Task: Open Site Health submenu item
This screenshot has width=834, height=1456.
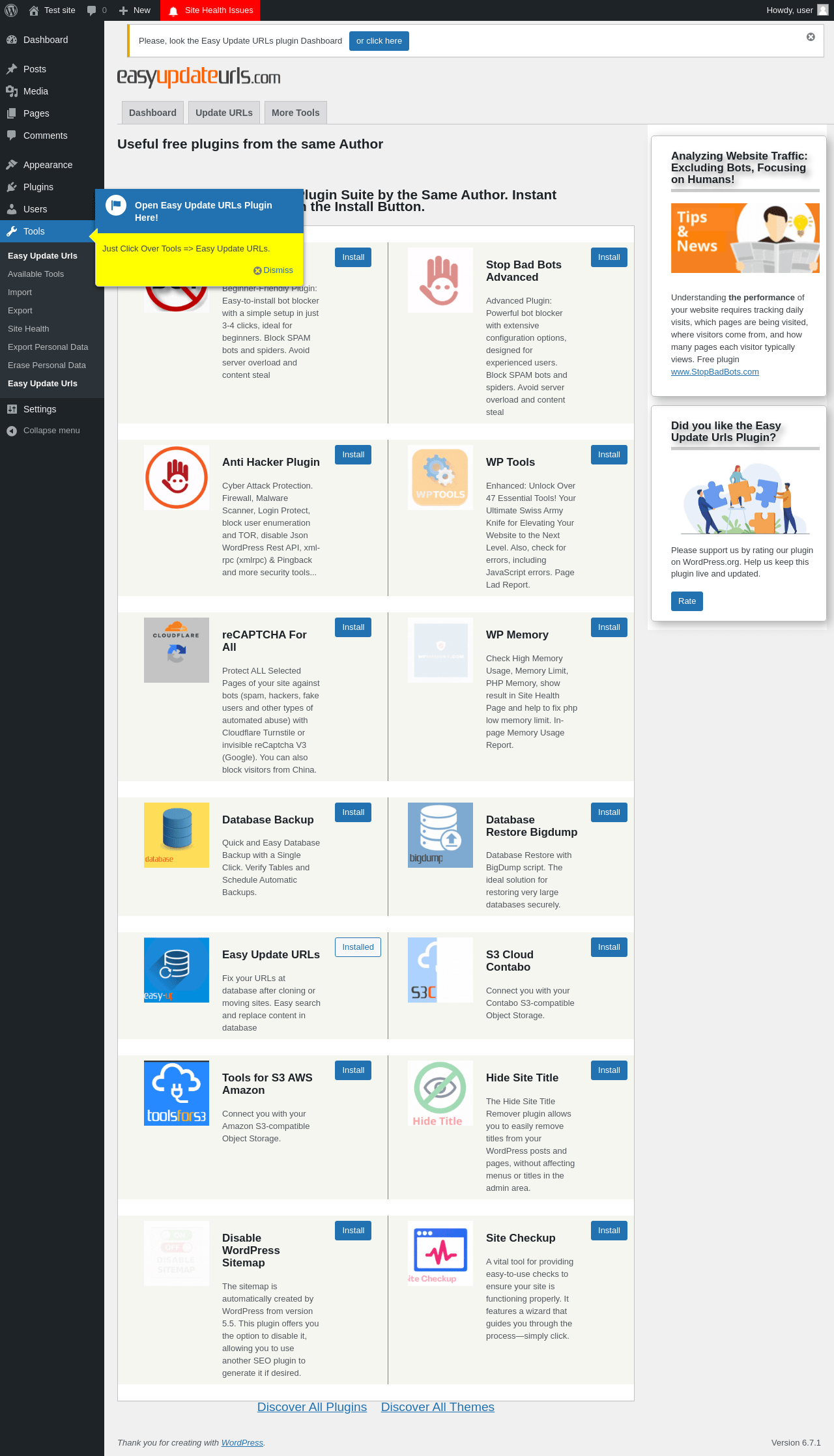Action: tap(29, 329)
